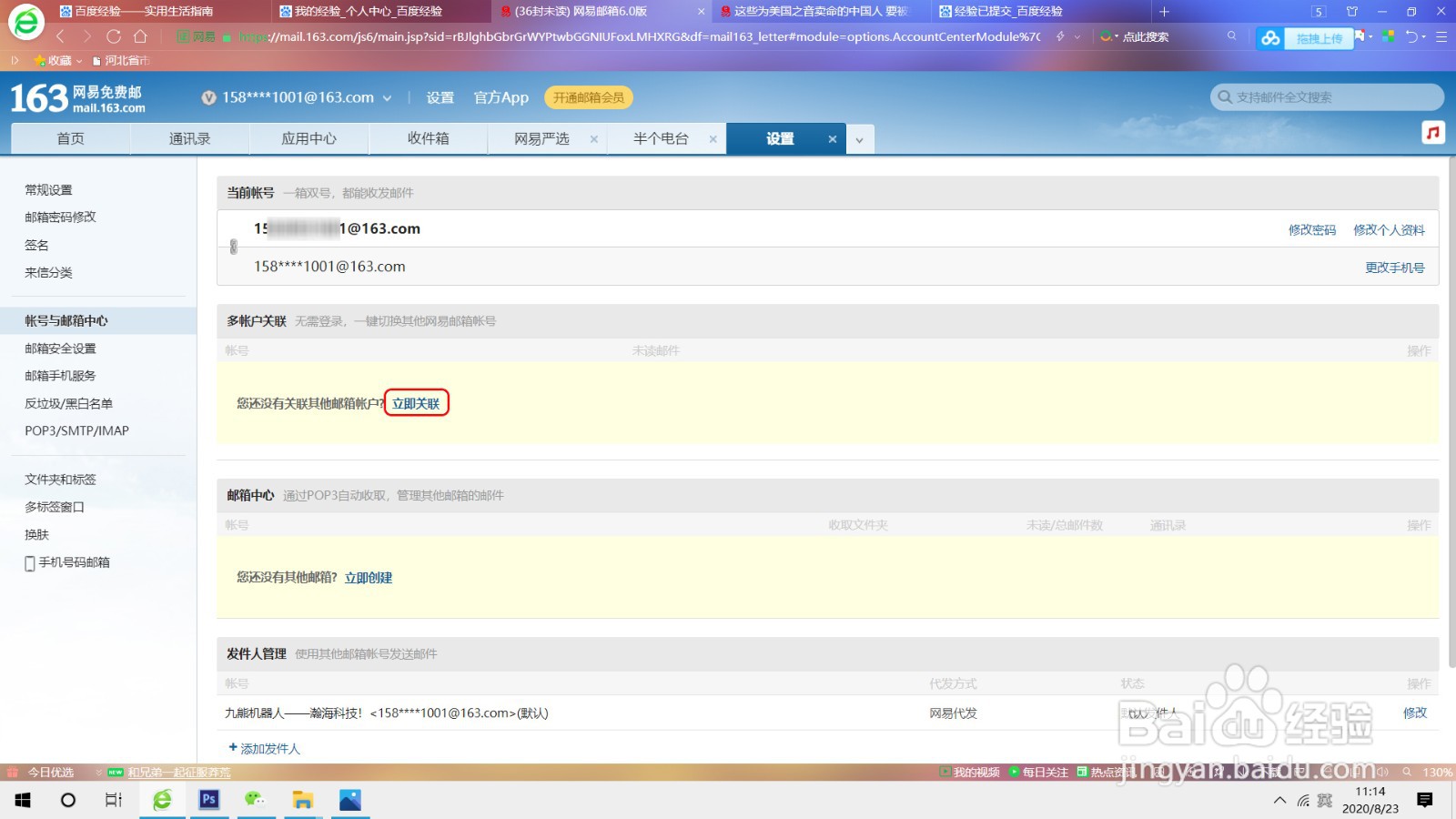Open the browser home page icon
This screenshot has height=819, width=1456.
[140, 36]
